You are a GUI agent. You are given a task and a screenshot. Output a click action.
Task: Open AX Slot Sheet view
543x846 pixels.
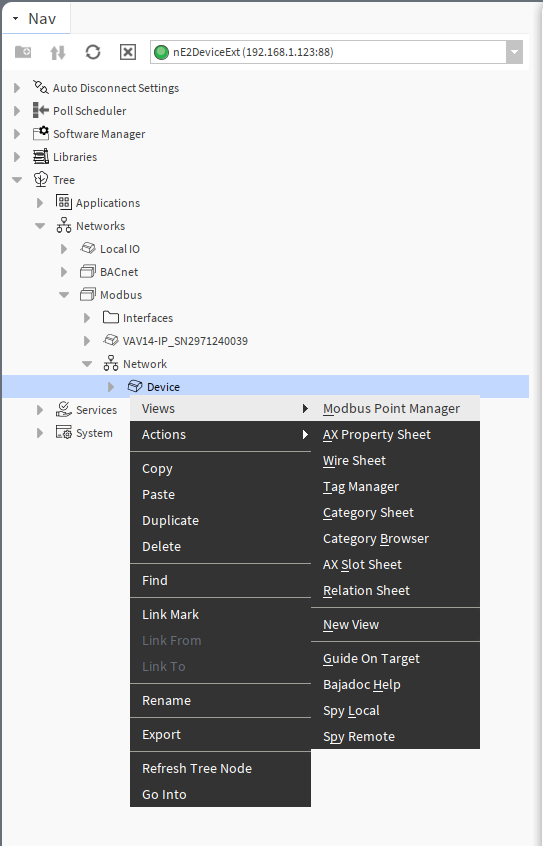395,564
